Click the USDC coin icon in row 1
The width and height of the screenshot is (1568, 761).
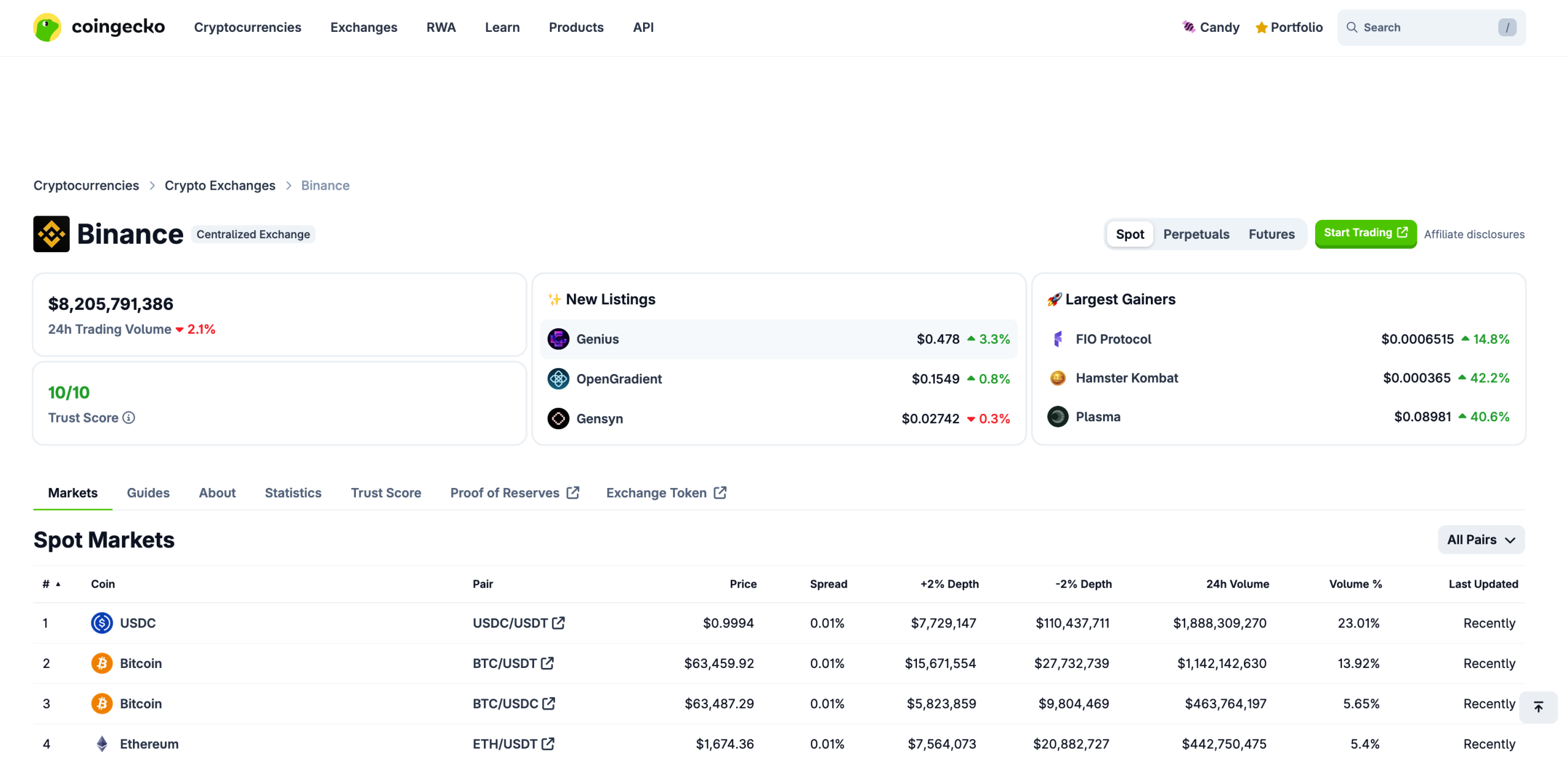102,623
